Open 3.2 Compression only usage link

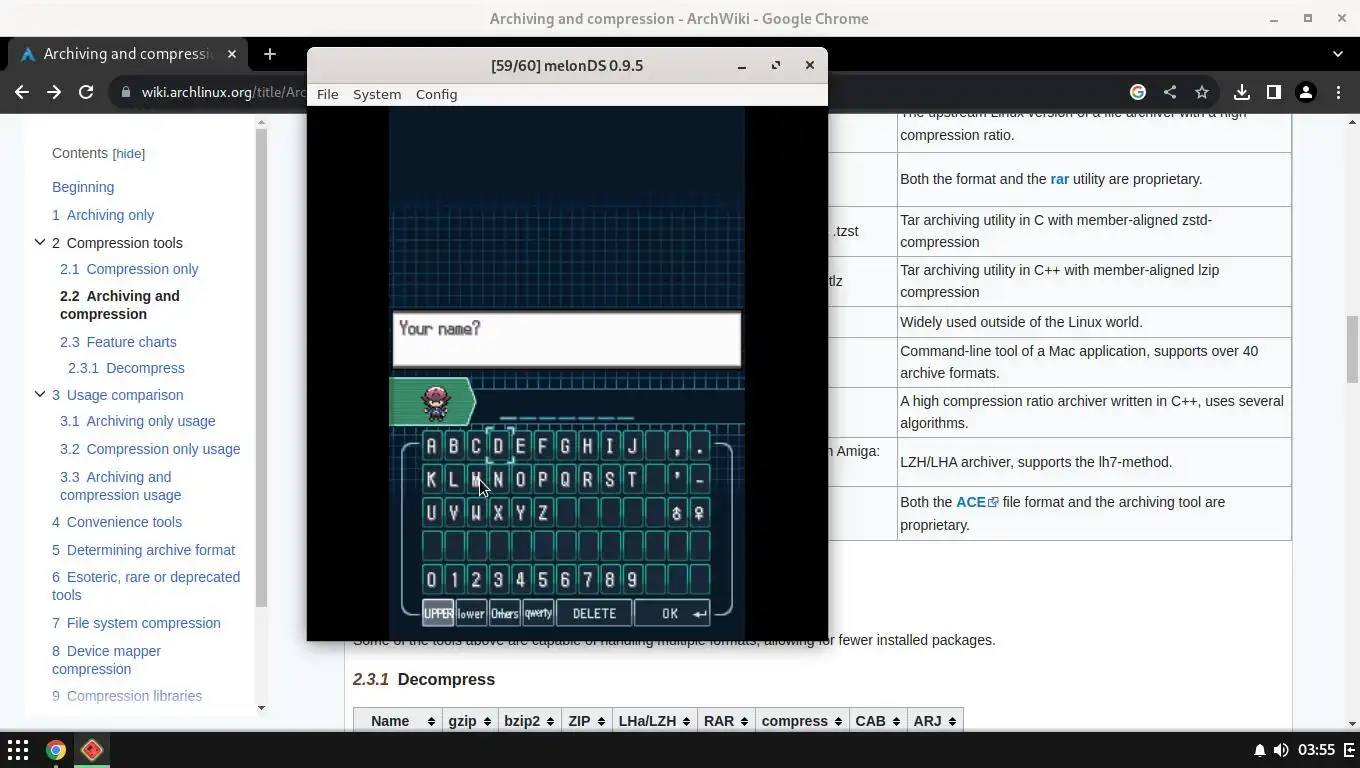pyautogui.click(x=150, y=449)
